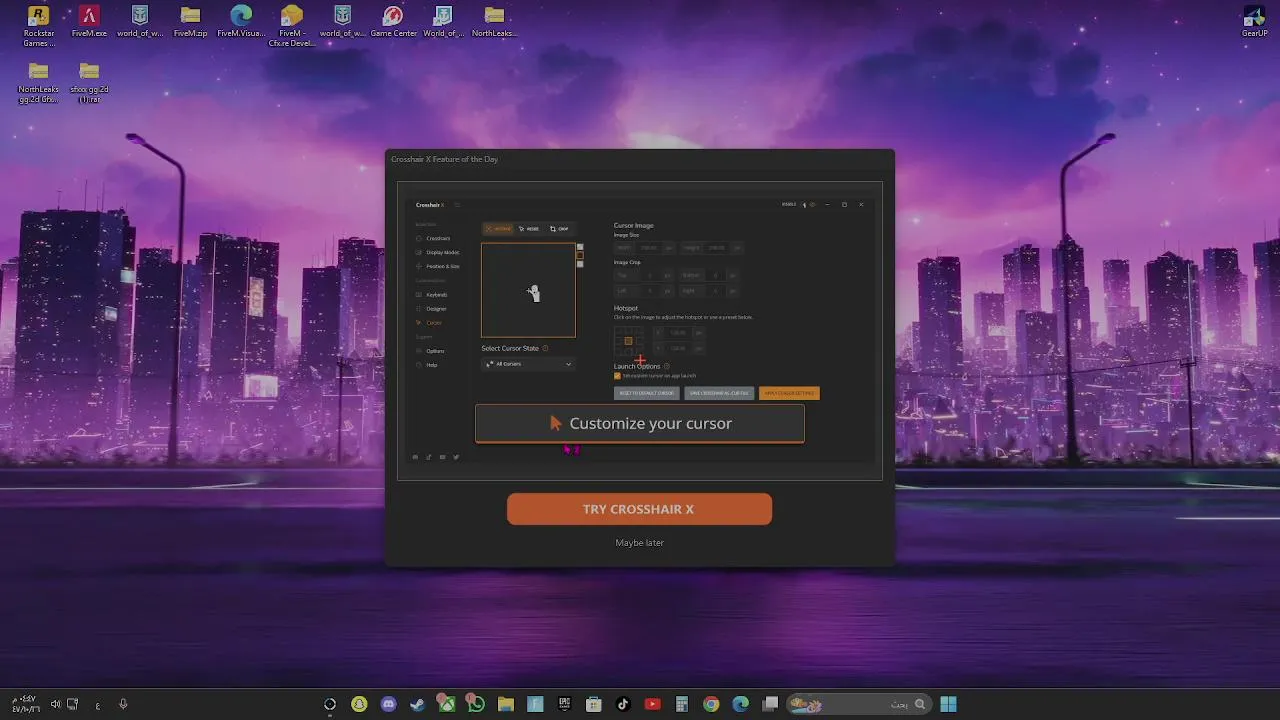Viewport: 1280px width, 720px height.
Task: Click the taskbar search box
Action: coord(858,704)
